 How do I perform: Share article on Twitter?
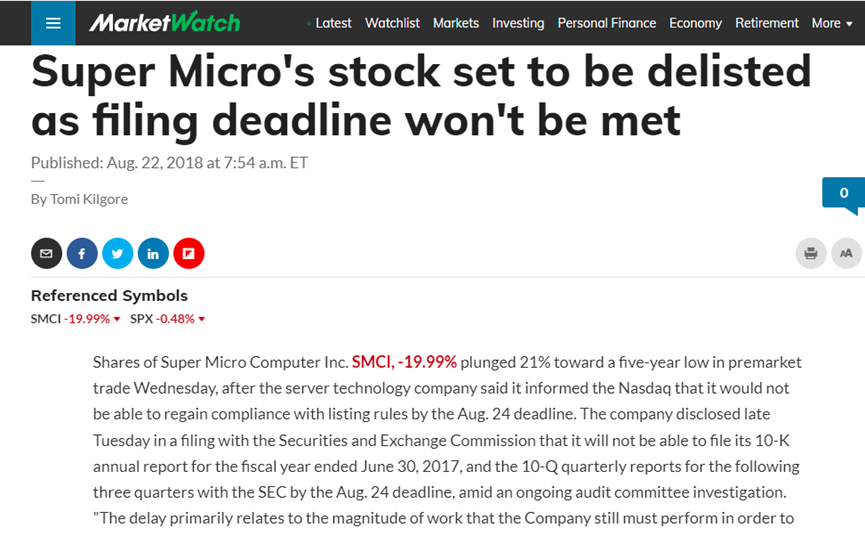pyautogui.click(x=118, y=254)
